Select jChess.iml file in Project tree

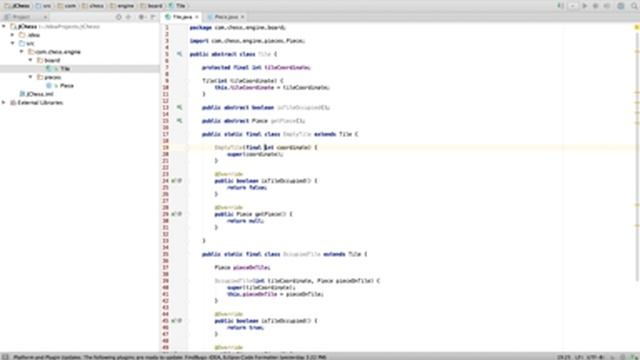point(36,94)
